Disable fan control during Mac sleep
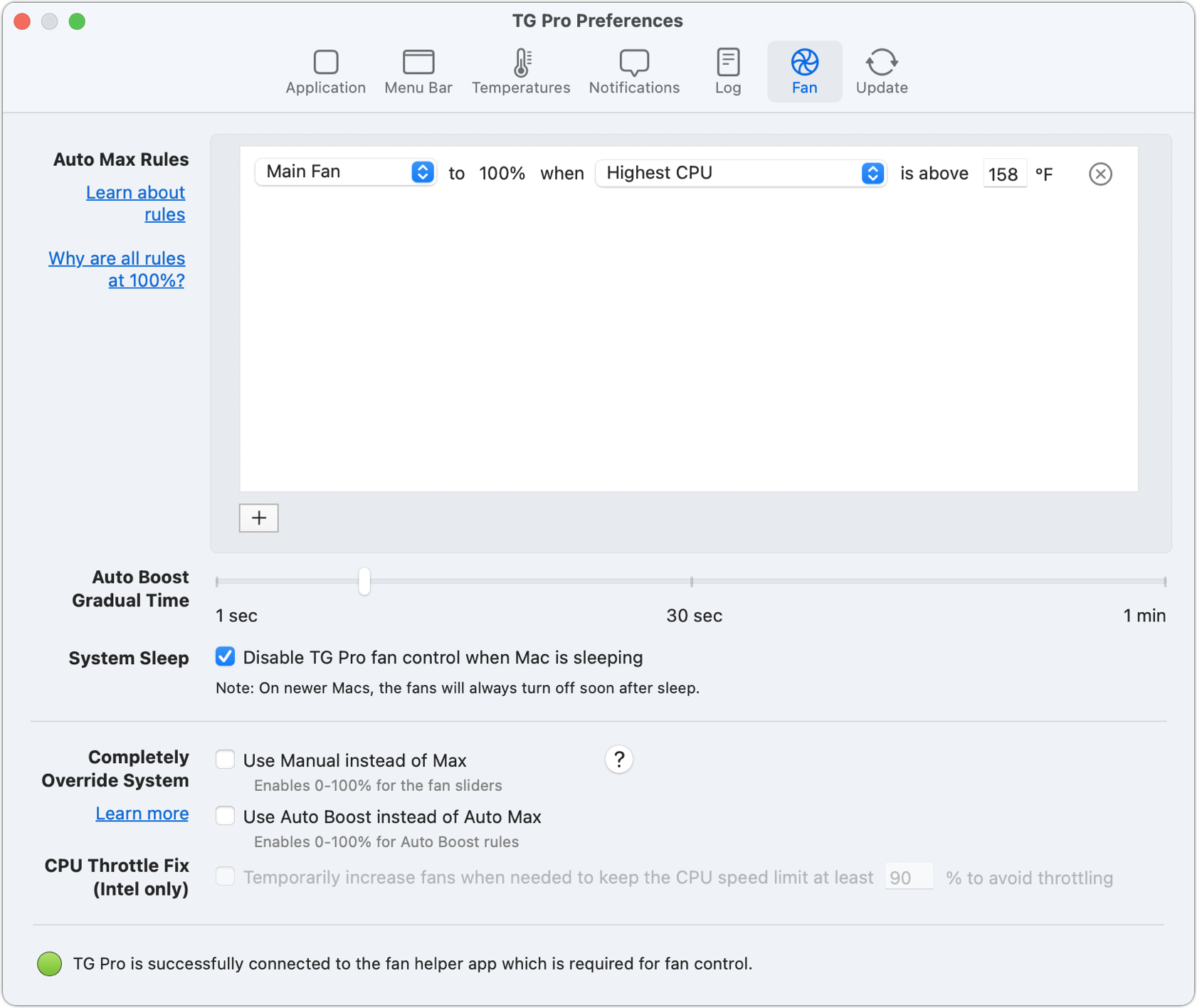Viewport: 1197px width, 1008px height. point(225,656)
